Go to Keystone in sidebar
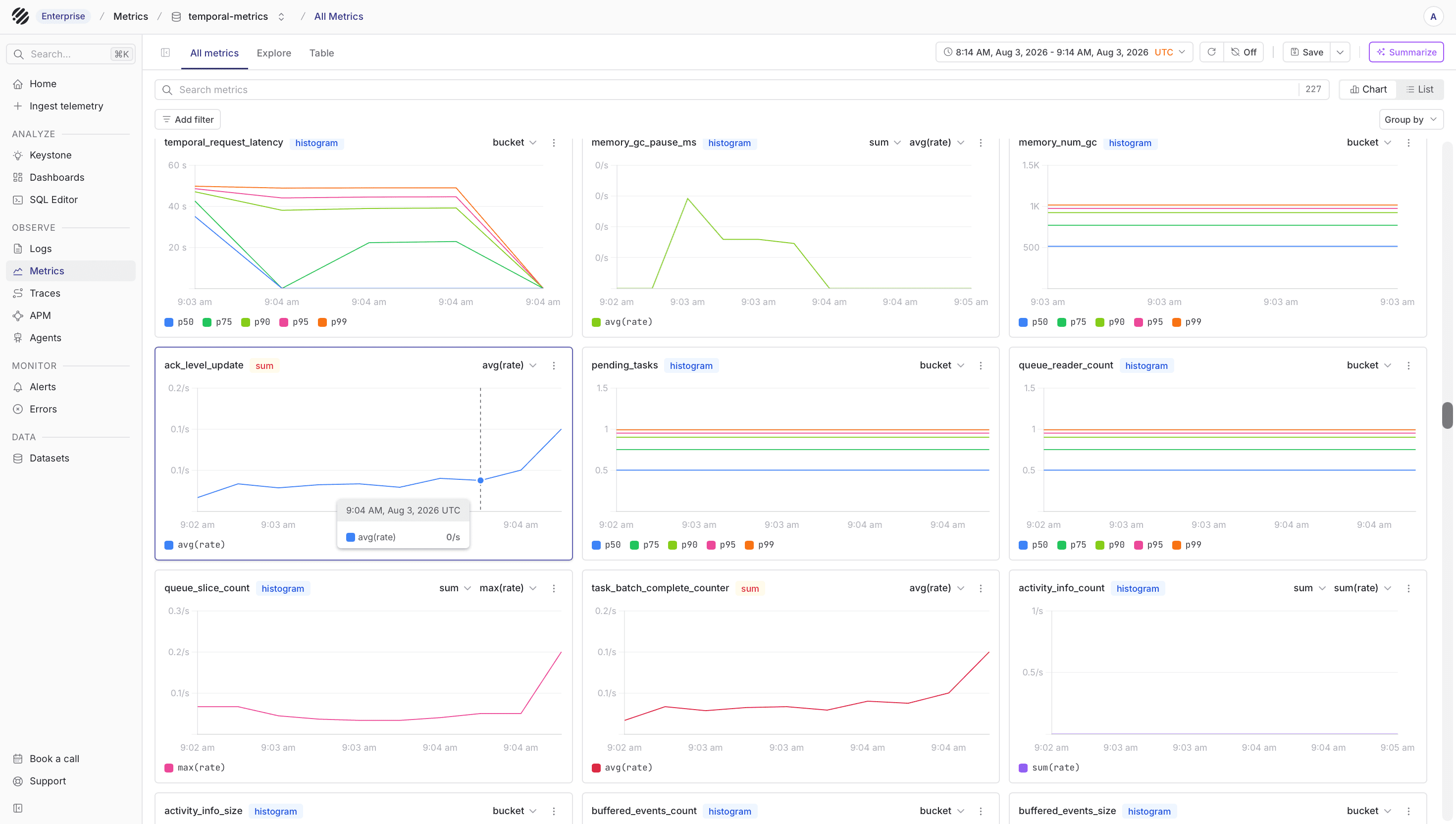This screenshot has width=1456, height=824. click(71, 155)
